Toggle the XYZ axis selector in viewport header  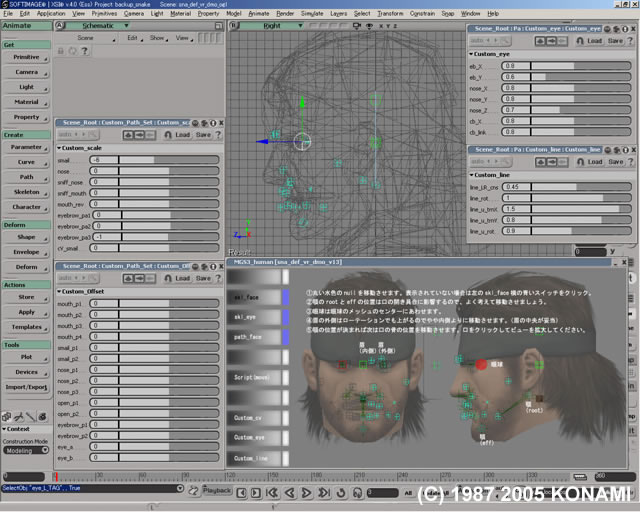point(388,26)
